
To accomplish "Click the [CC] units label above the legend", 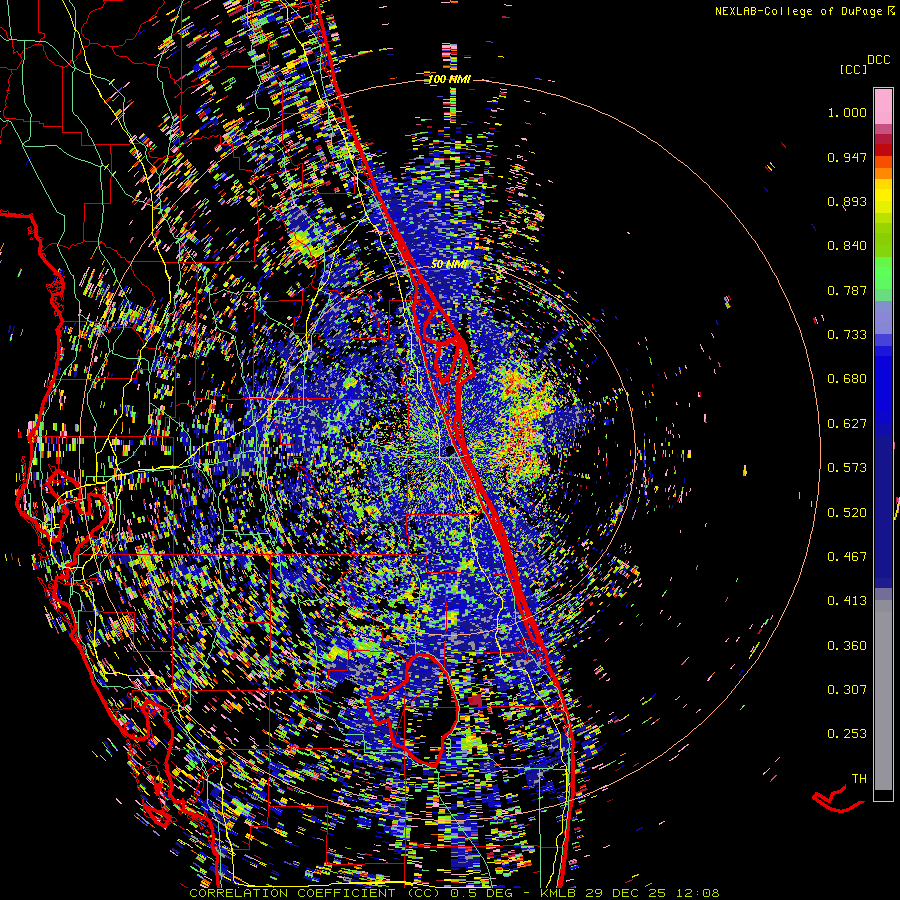I will click(x=853, y=69).
